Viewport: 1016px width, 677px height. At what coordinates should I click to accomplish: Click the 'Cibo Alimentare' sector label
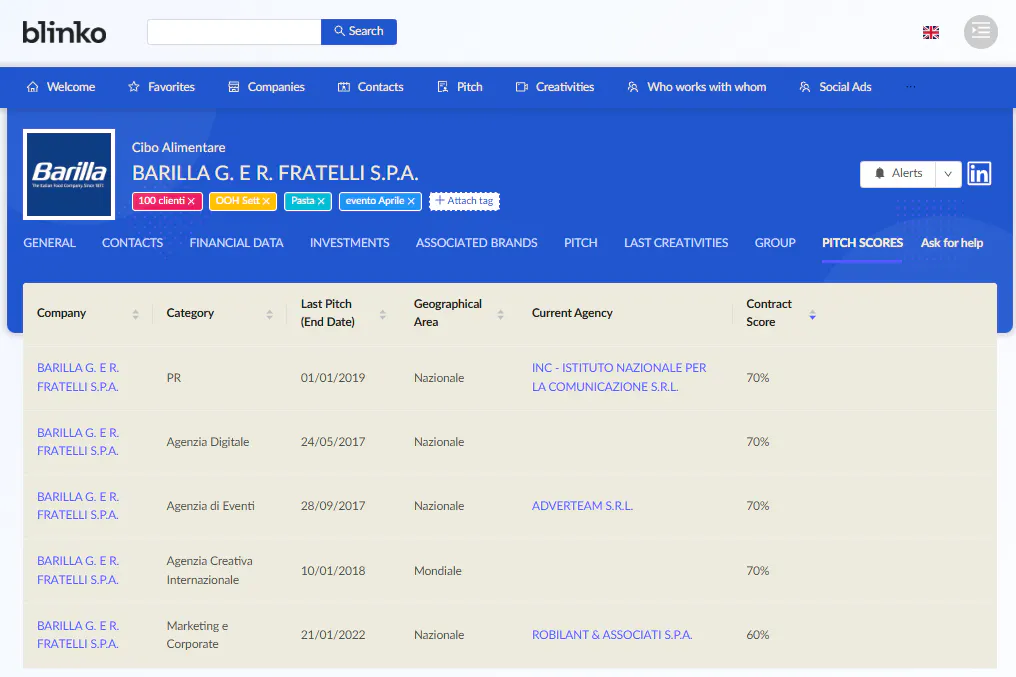[x=179, y=148]
